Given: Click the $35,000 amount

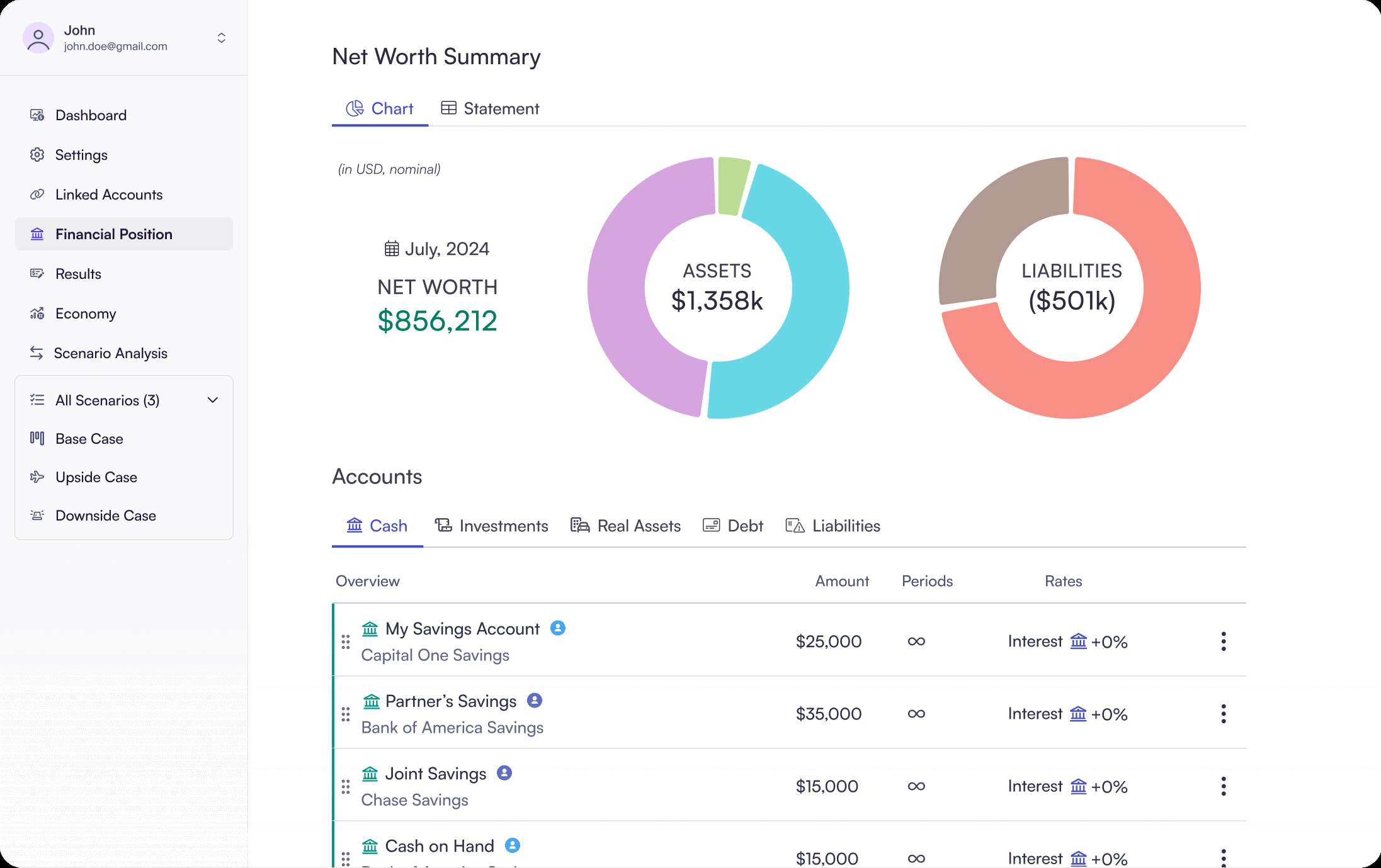Looking at the screenshot, I should tap(829, 714).
